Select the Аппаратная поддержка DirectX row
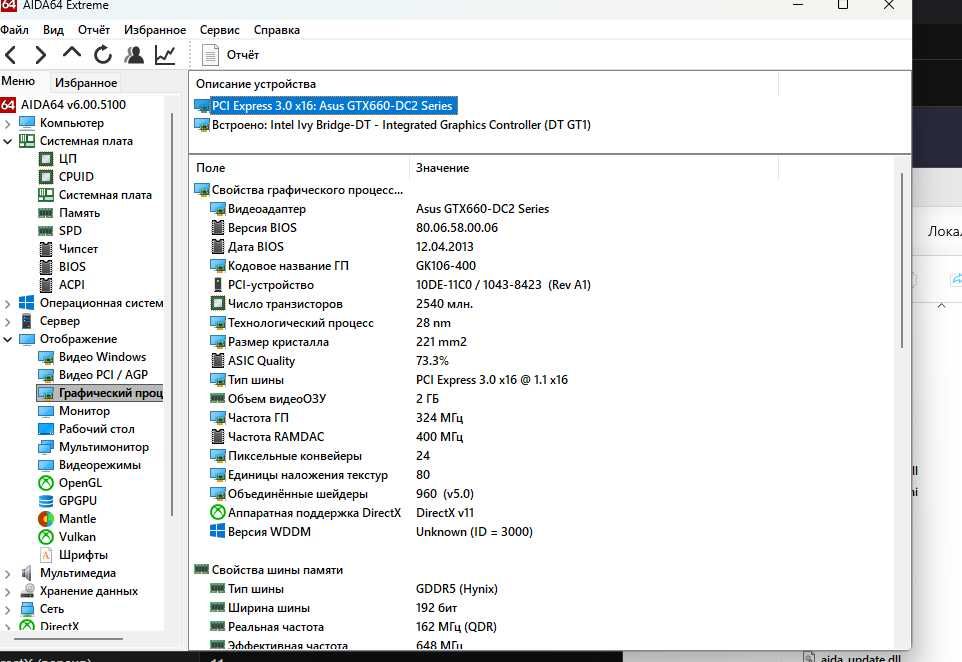Viewport: 962px width, 662px height. (x=342, y=513)
